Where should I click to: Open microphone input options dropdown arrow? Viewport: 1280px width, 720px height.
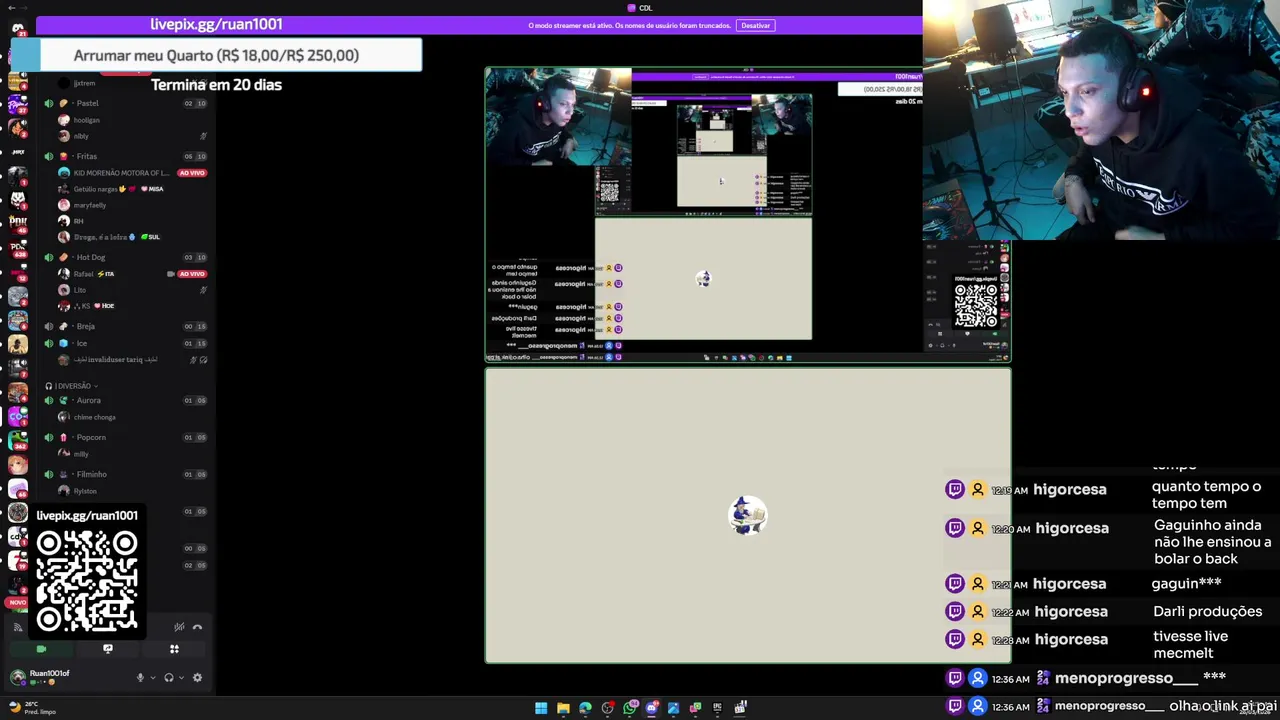pos(152,678)
